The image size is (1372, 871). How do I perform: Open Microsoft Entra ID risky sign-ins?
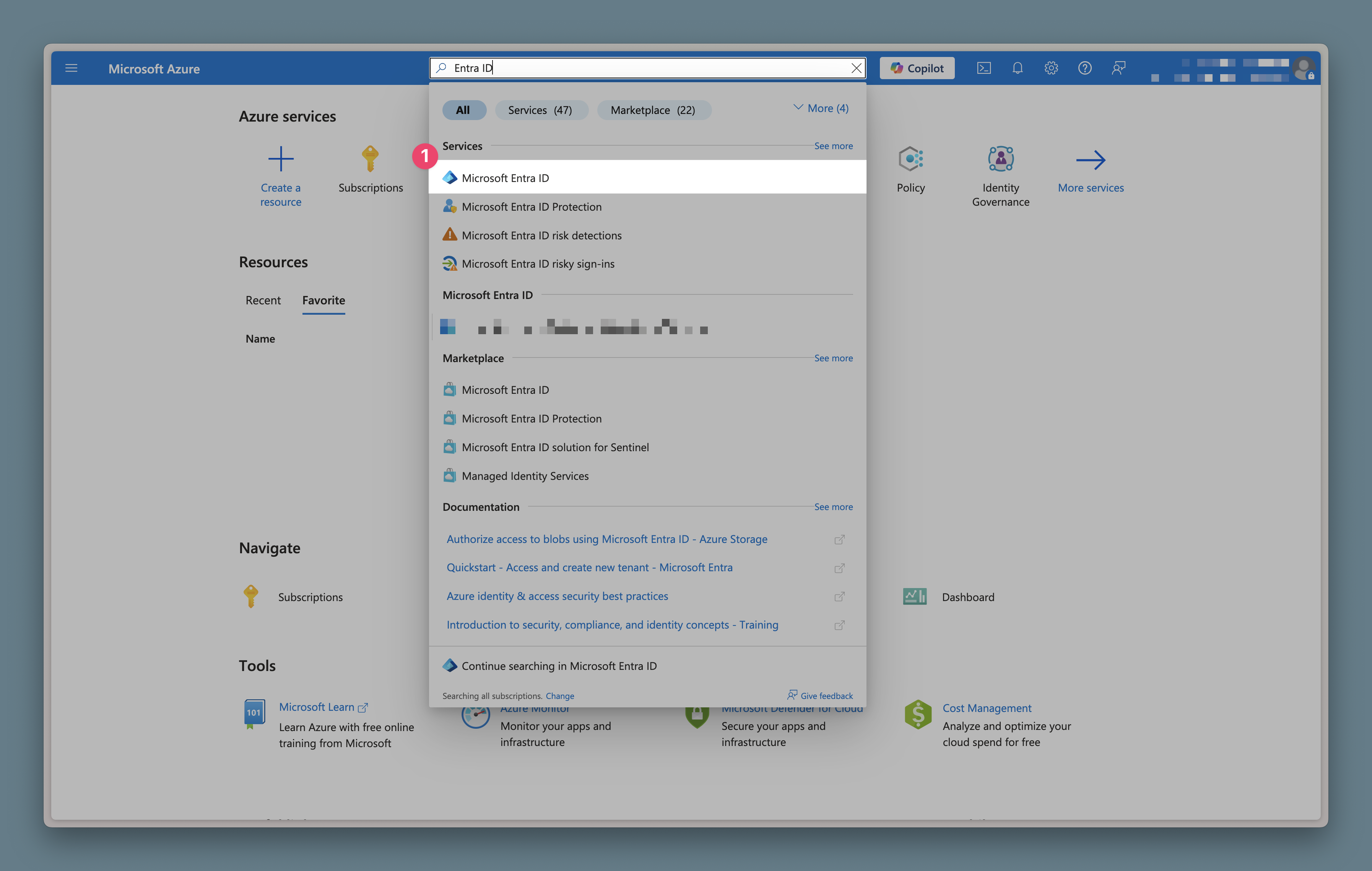[647, 264]
